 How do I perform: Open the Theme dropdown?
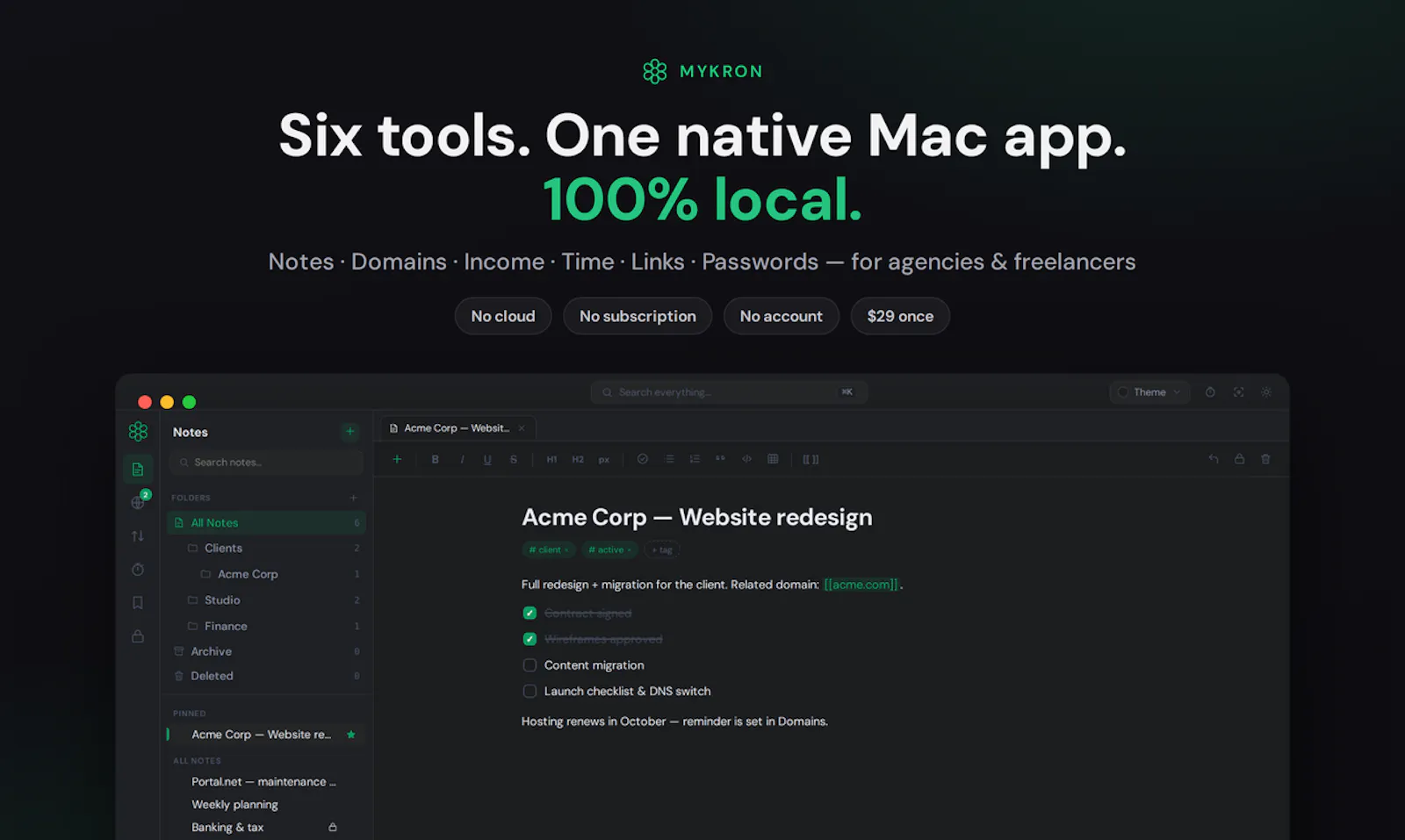[1149, 391]
